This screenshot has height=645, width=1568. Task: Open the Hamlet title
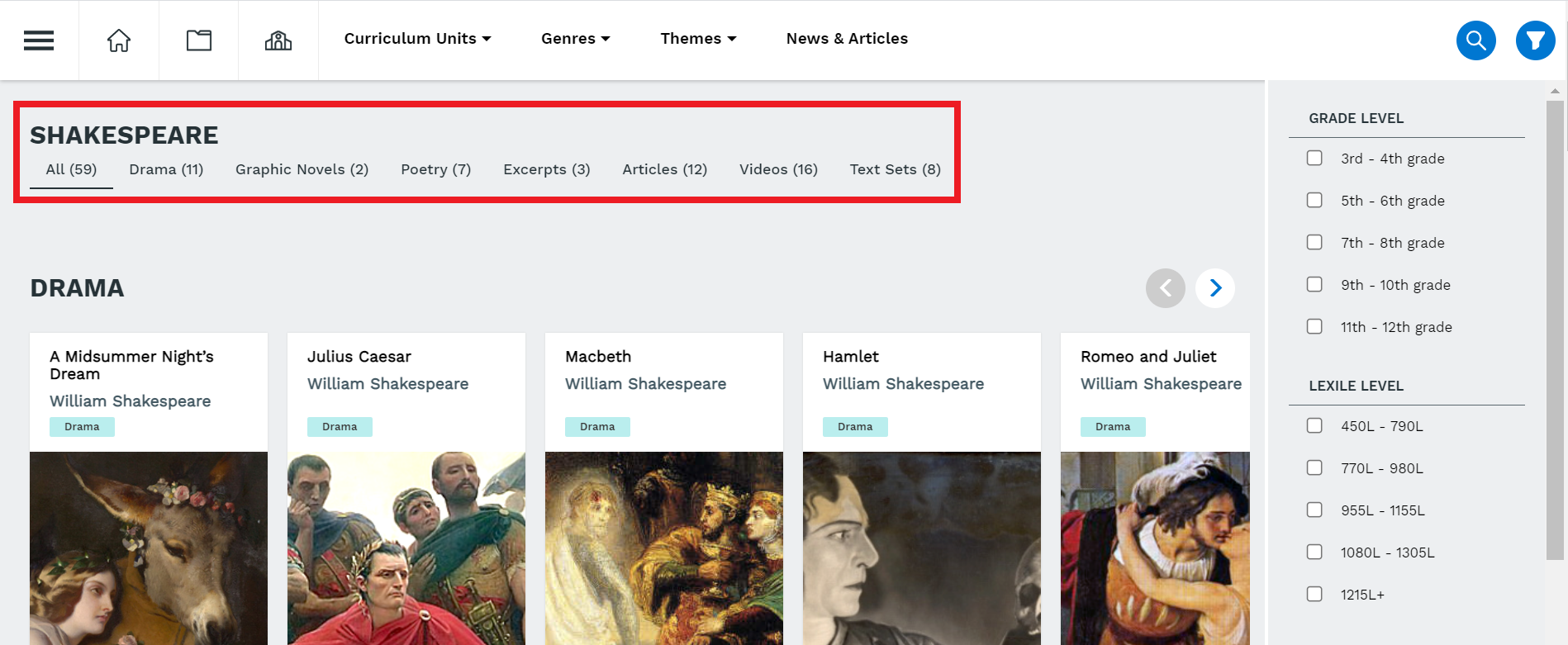(851, 357)
